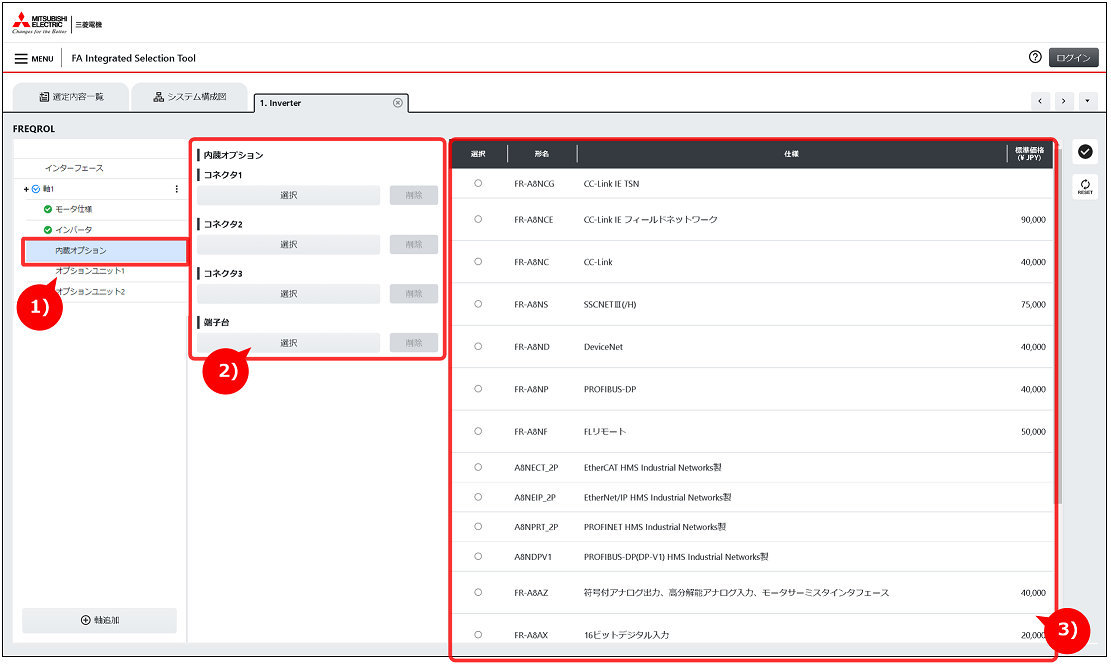Click the SSCNETⅢ(/H) specification text
Image resolution: width=1111 pixels, height=667 pixels.
click(x=610, y=305)
